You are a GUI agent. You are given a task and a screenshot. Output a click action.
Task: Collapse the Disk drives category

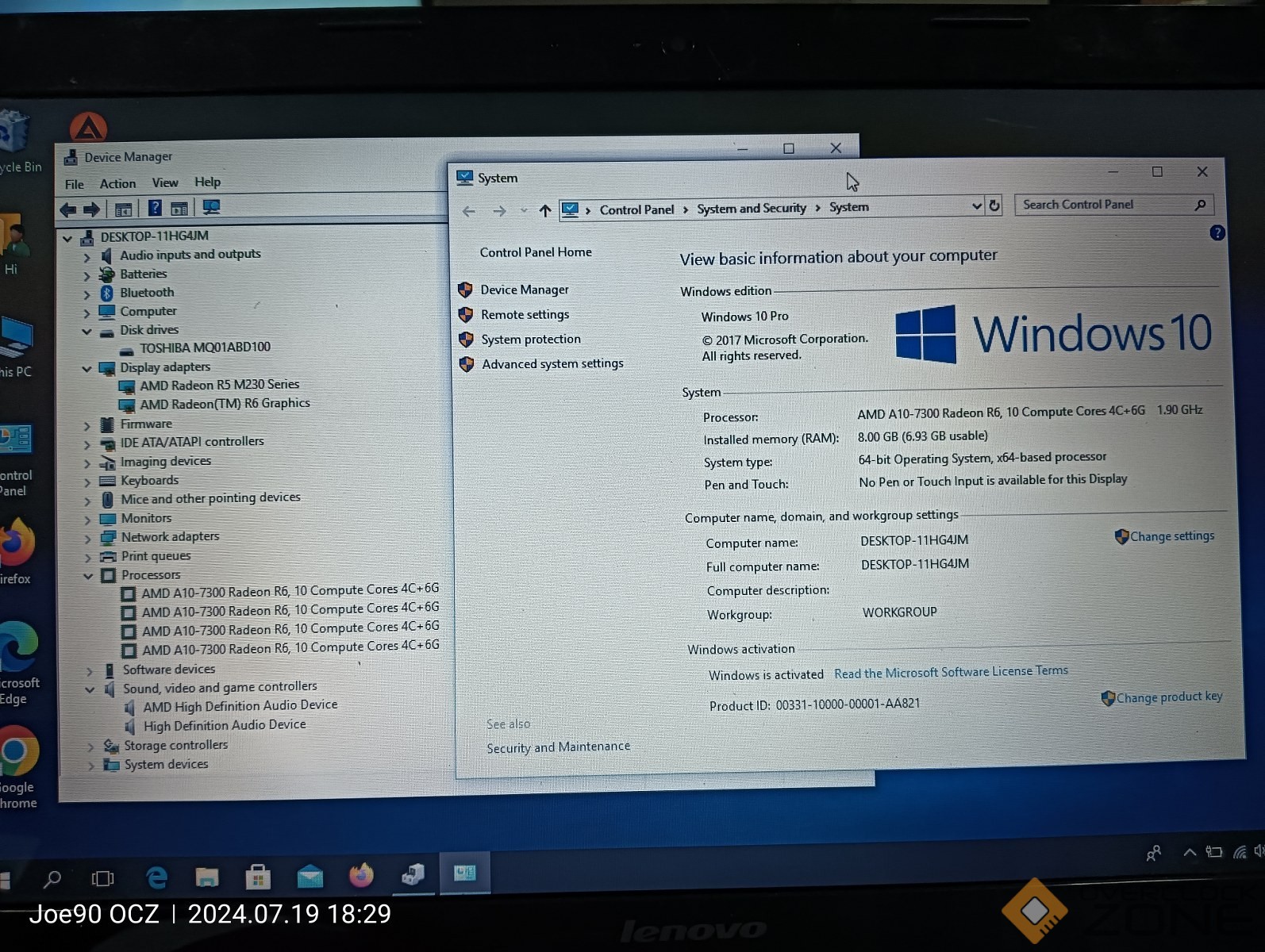87,332
